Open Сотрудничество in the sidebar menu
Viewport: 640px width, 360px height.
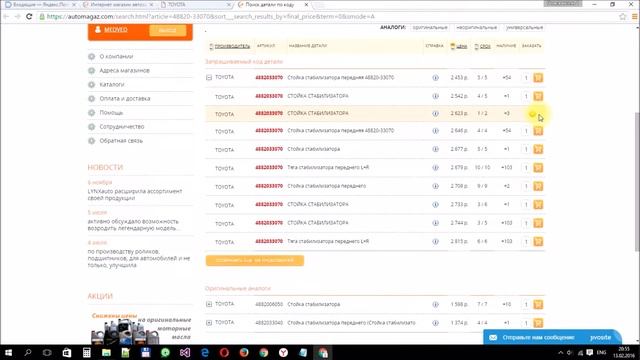(122, 127)
